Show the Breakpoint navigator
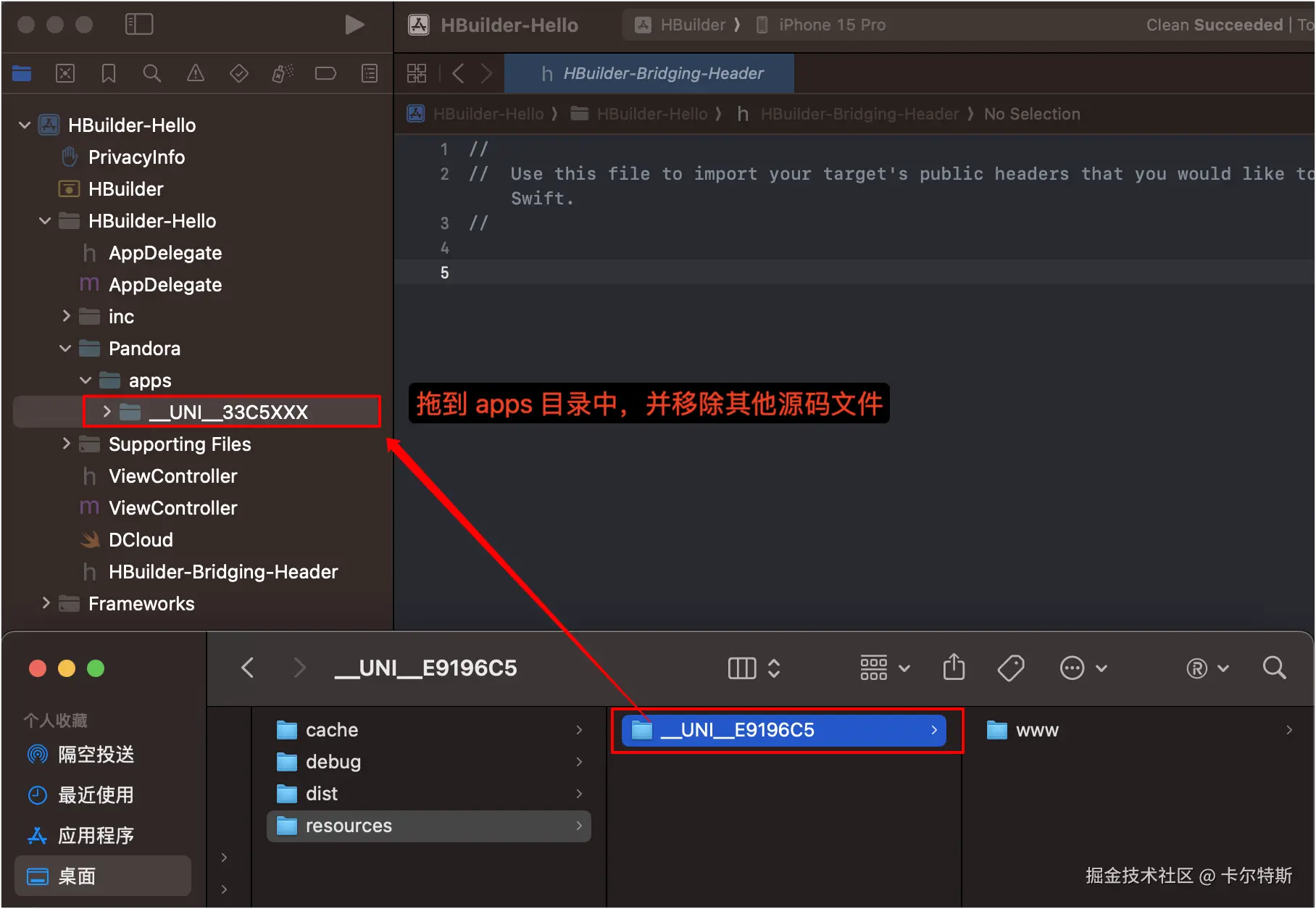This screenshot has height=909, width=1316. 326,73
